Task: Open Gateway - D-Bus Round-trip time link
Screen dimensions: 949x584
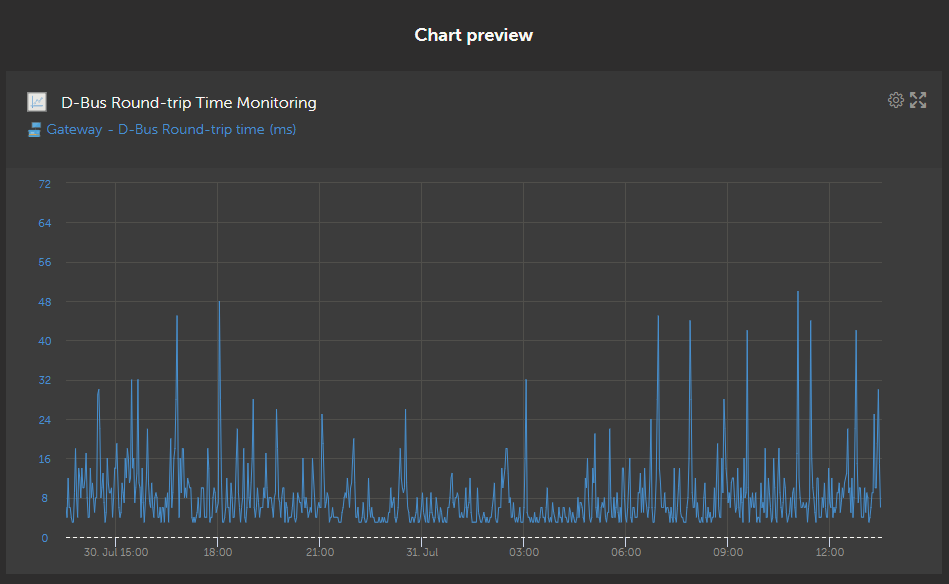Action: tap(171, 130)
